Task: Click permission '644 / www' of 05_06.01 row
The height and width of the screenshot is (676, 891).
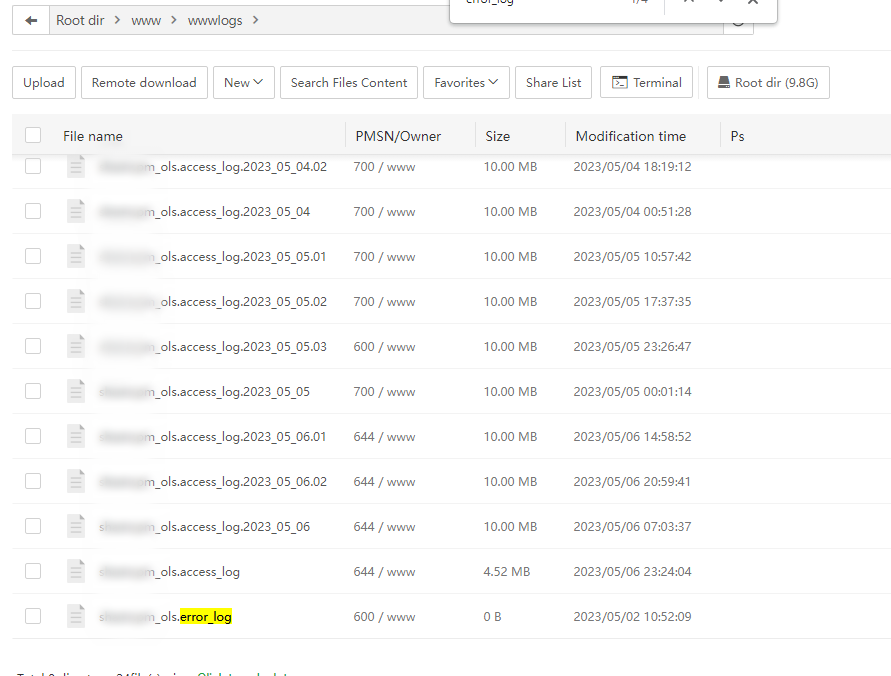Action: [x=384, y=437]
